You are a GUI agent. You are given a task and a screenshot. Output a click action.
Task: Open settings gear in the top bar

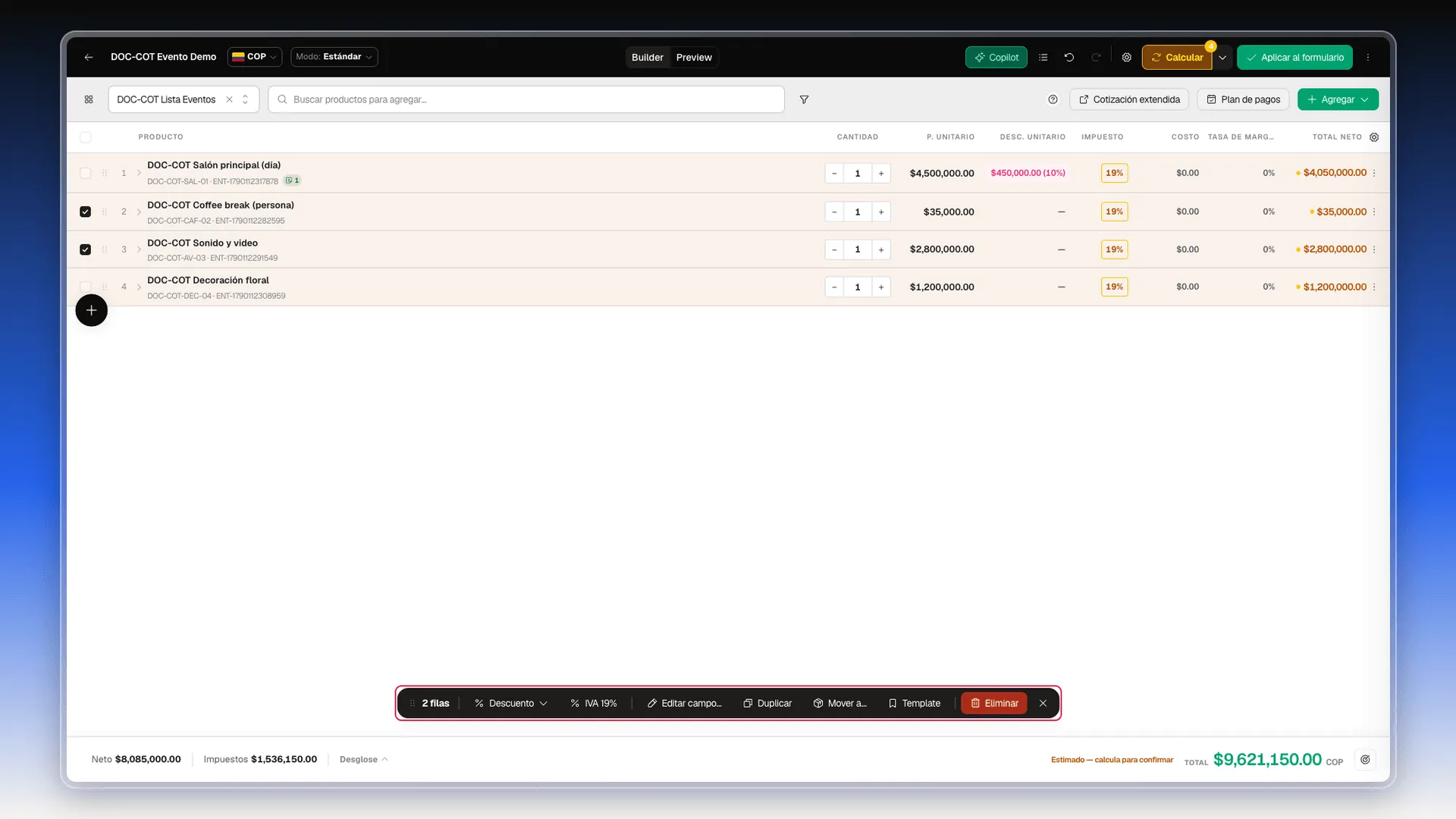(1127, 58)
